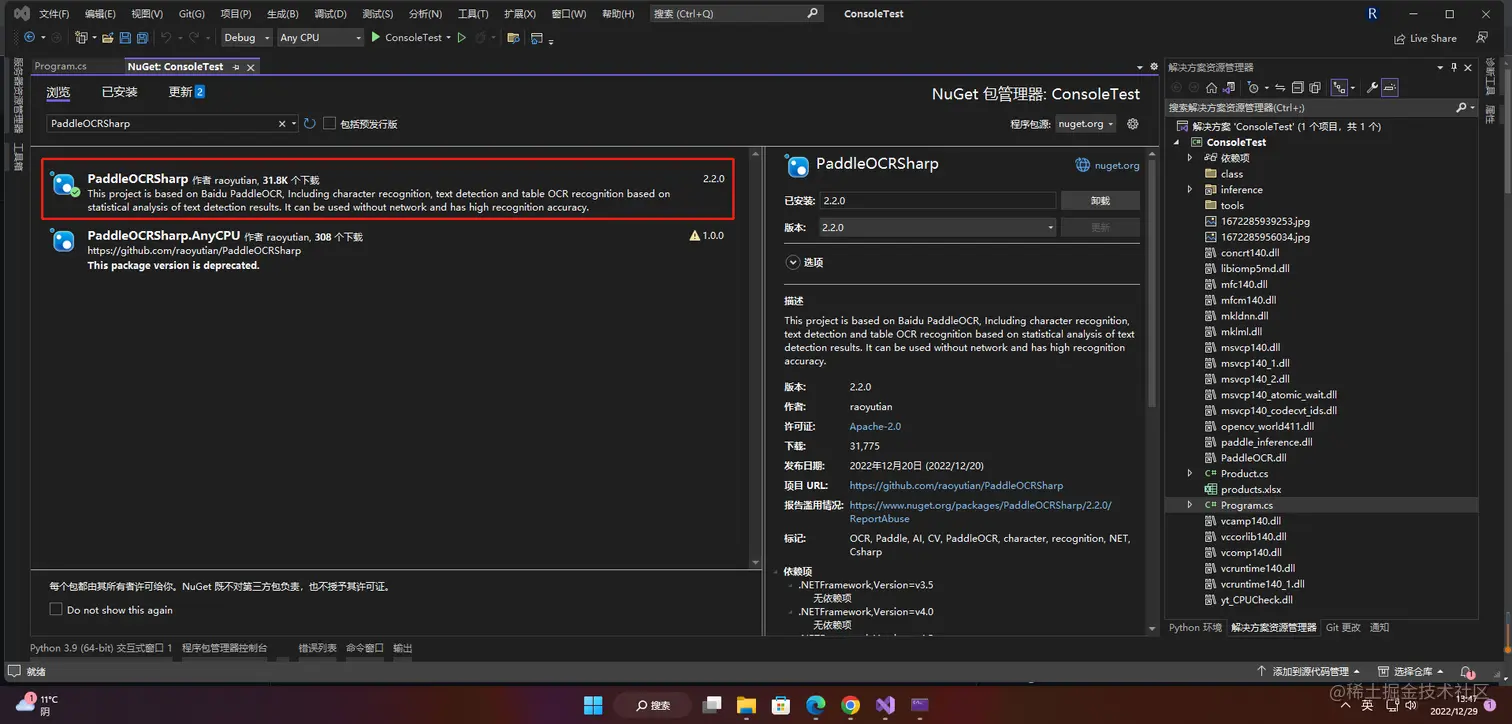
Task: Toggle nested view button in Solution Explorer
Action: pyautogui.click(x=1340, y=88)
